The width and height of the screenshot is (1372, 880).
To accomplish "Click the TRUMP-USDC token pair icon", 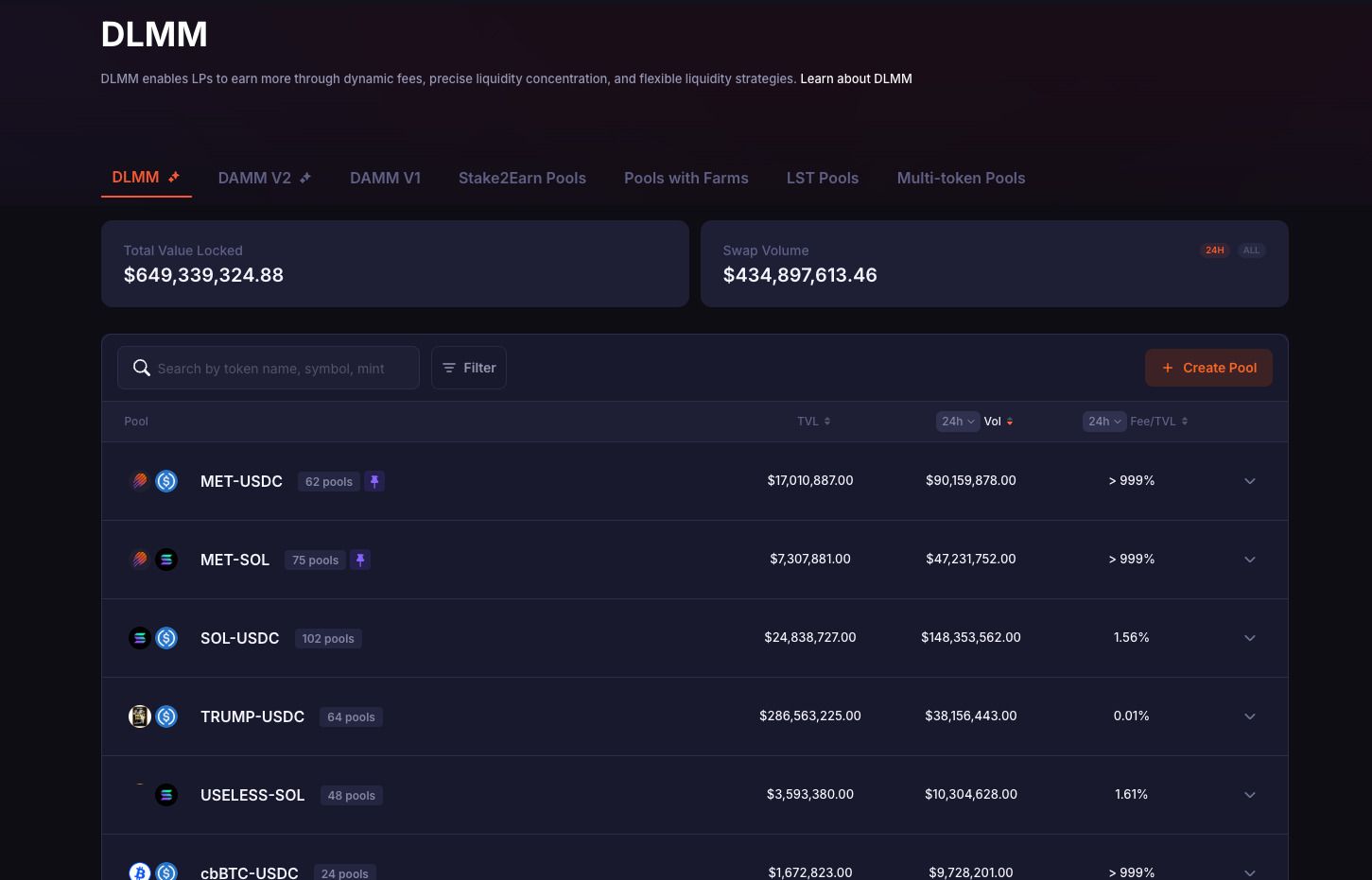I will pyautogui.click(x=153, y=716).
